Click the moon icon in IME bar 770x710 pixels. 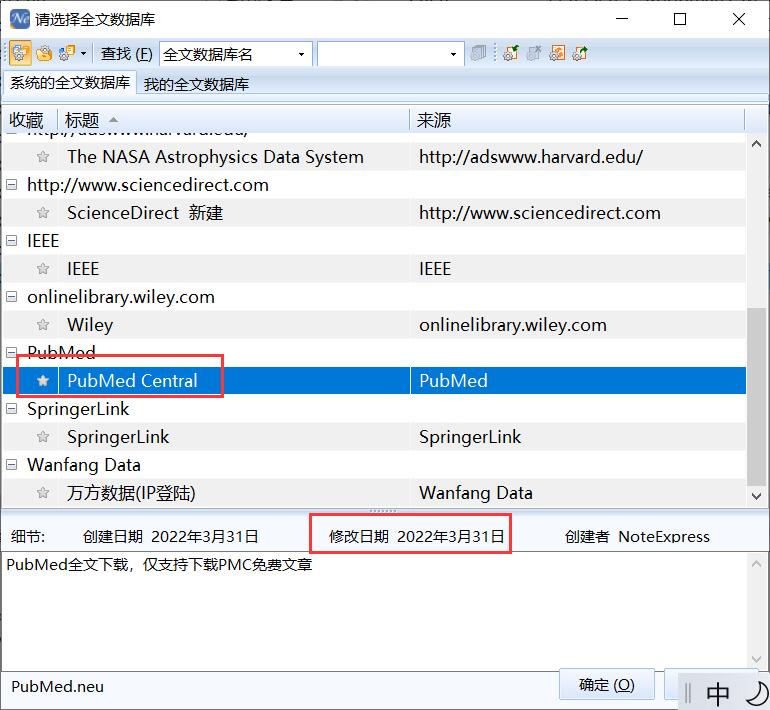[756, 693]
